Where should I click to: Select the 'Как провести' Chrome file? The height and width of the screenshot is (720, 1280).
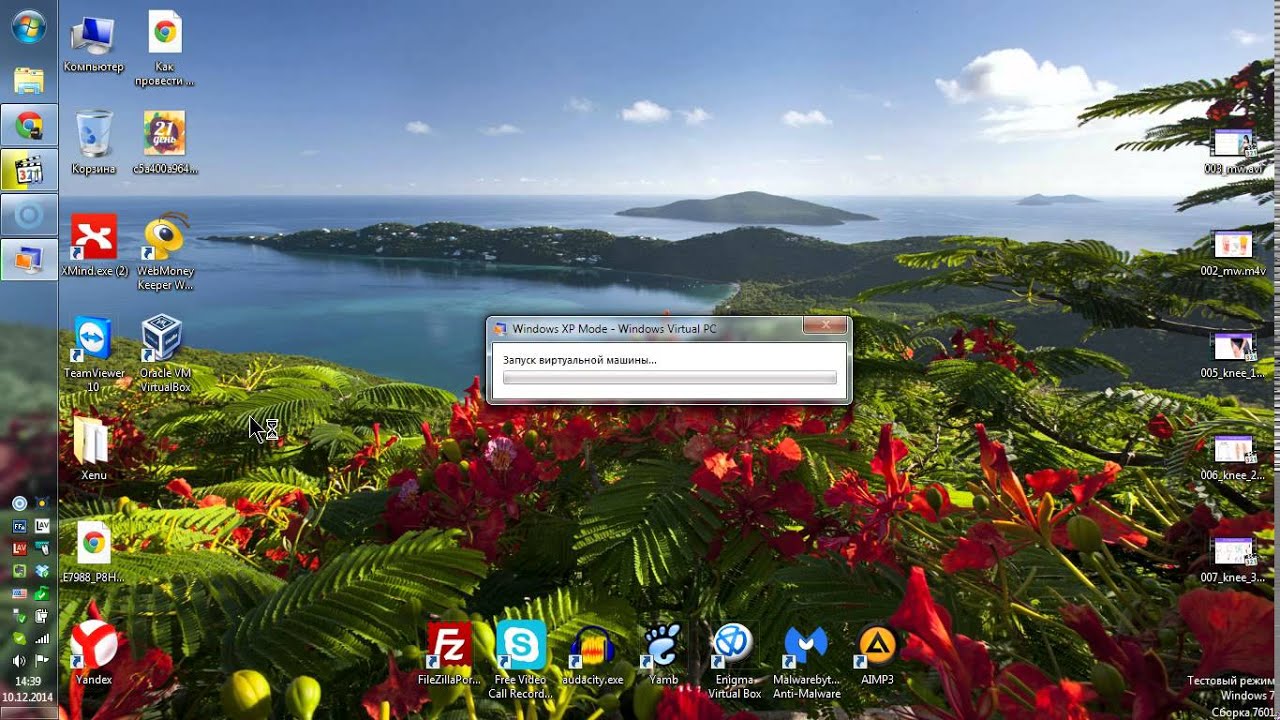[x=165, y=50]
